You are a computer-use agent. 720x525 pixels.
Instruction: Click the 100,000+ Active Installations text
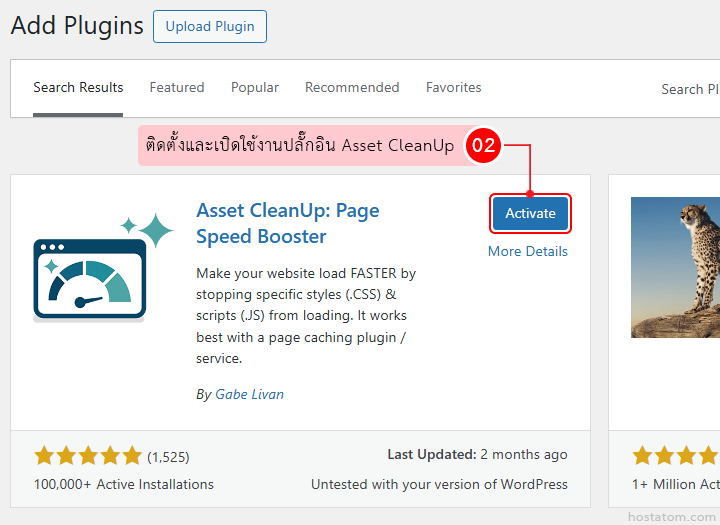pyautogui.click(x=124, y=484)
